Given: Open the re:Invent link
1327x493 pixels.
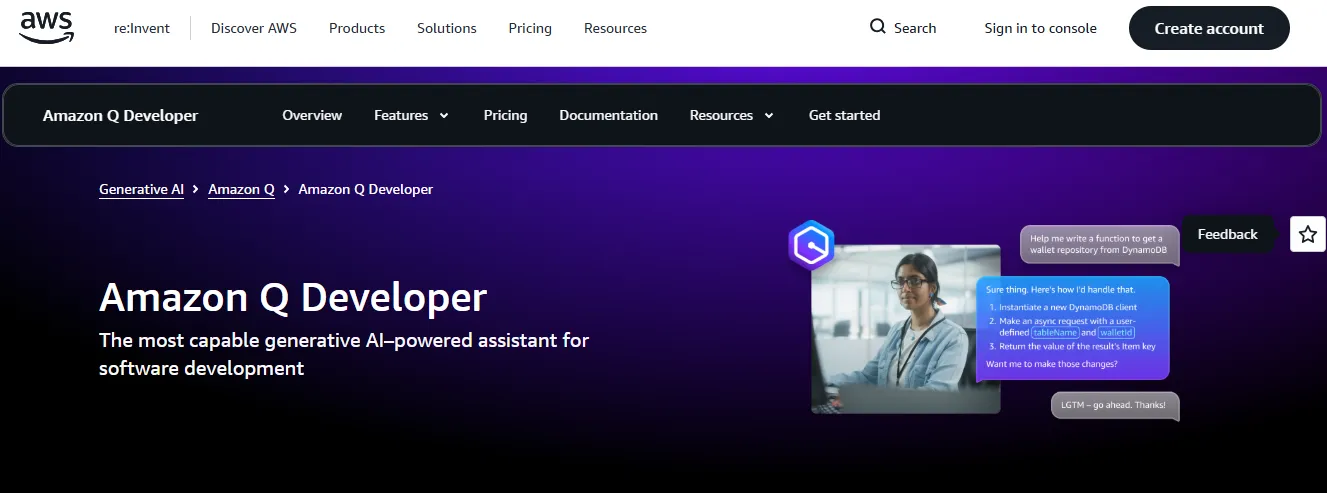Looking at the screenshot, I should (x=142, y=28).
